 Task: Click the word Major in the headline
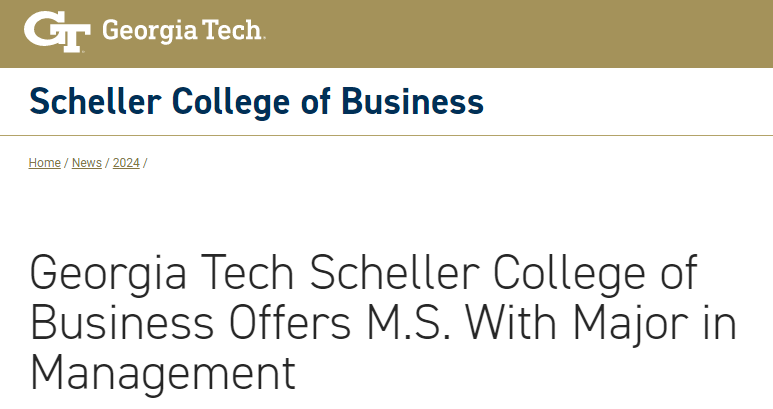[x=631, y=323]
